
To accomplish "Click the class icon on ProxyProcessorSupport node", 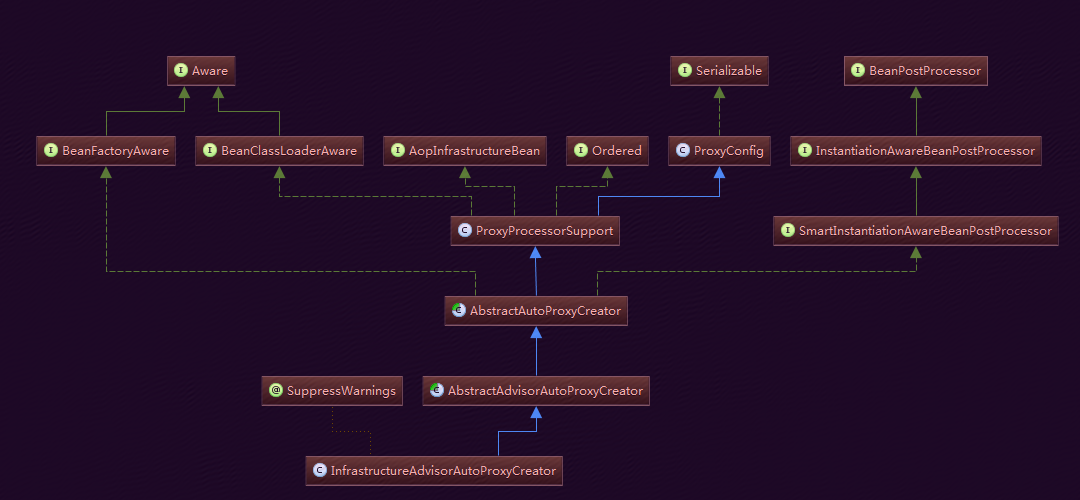I will pyautogui.click(x=464, y=231).
